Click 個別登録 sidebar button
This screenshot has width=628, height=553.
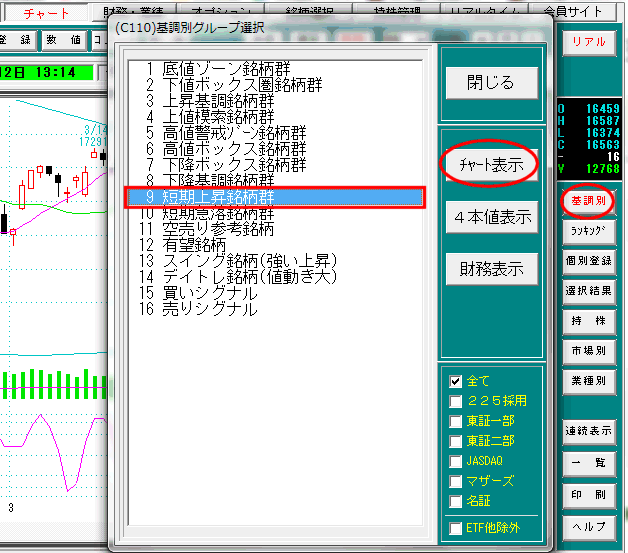pos(589,261)
